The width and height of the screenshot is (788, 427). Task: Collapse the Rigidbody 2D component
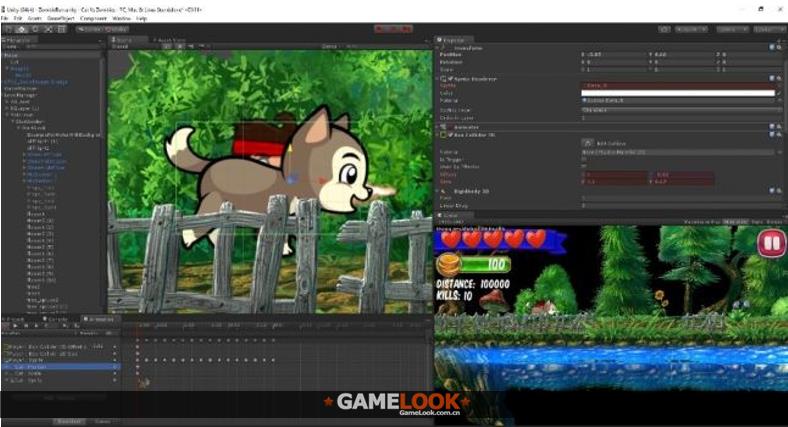tap(438, 191)
